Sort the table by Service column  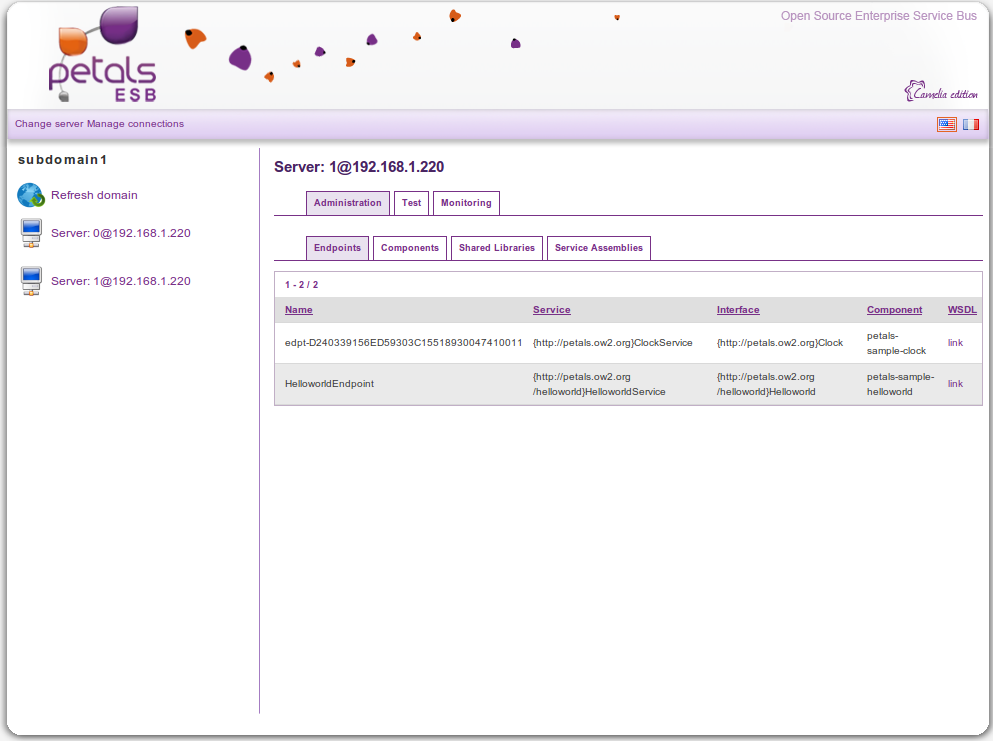pos(551,310)
